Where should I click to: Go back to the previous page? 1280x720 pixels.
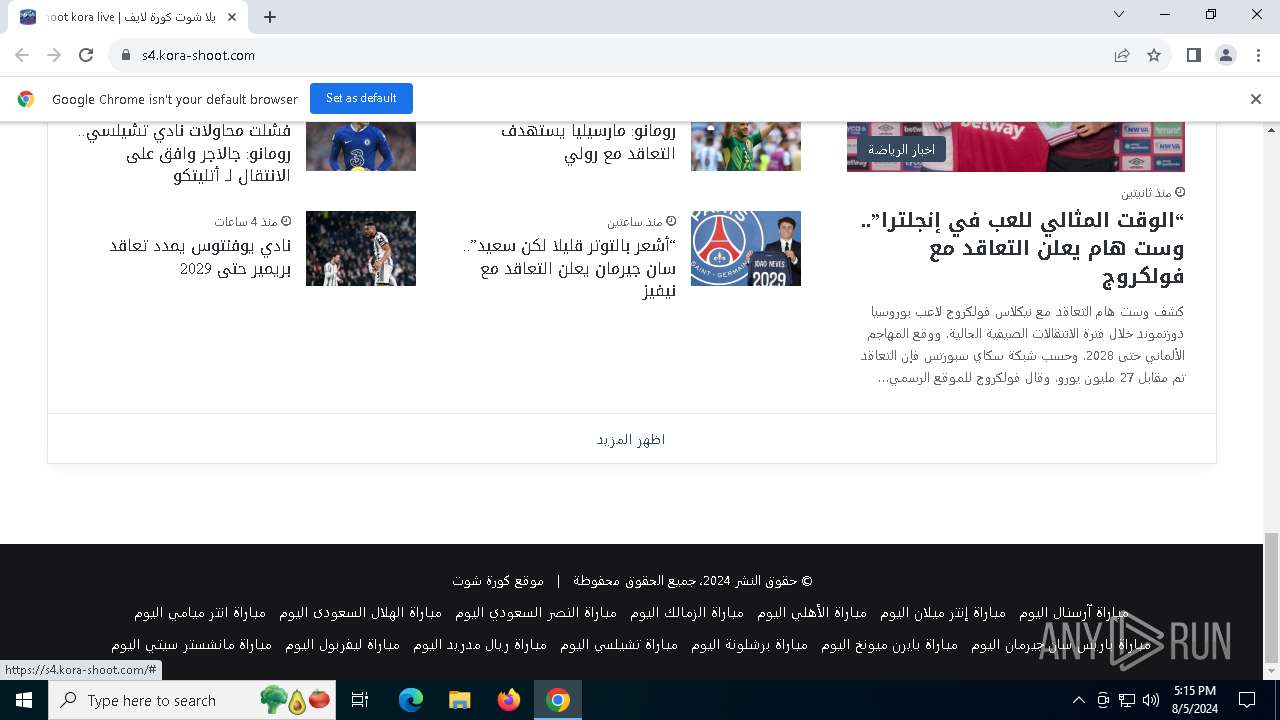point(22,56)
